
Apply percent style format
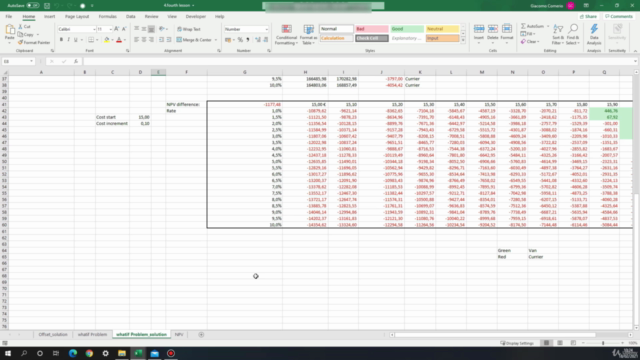pyautogui.click(x=240, y=40)
